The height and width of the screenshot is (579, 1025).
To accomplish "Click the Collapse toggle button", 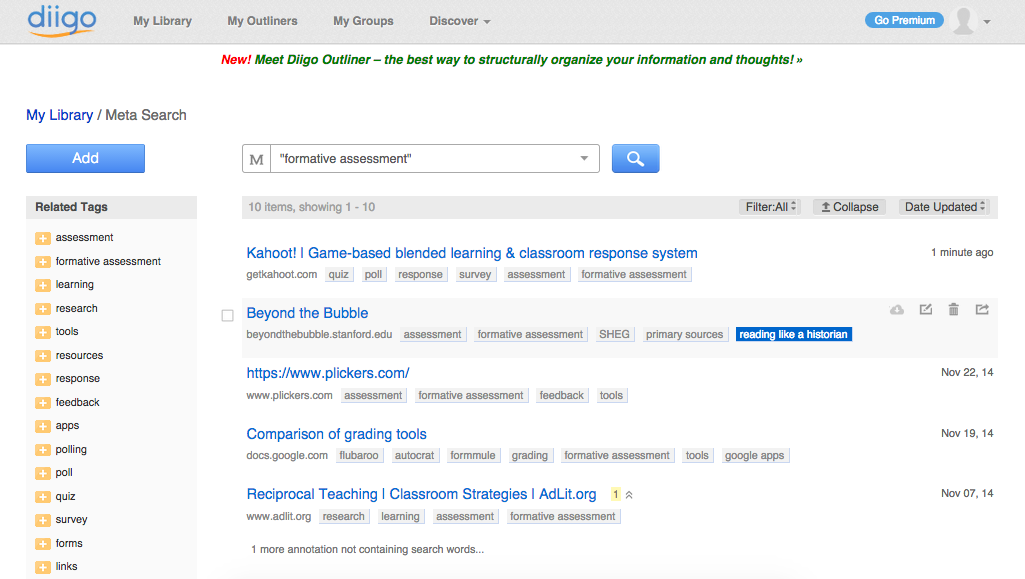I will 849,207.
